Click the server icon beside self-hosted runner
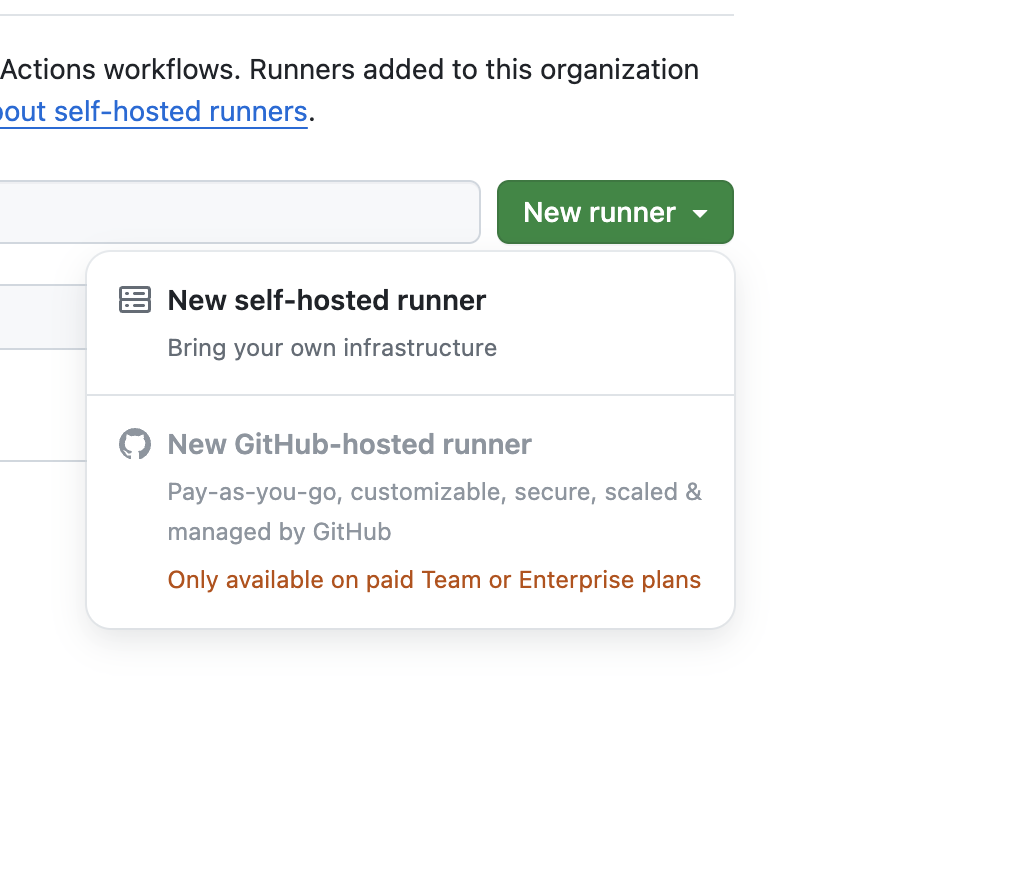The image size is (1032, 892). [x=135, y=300]
